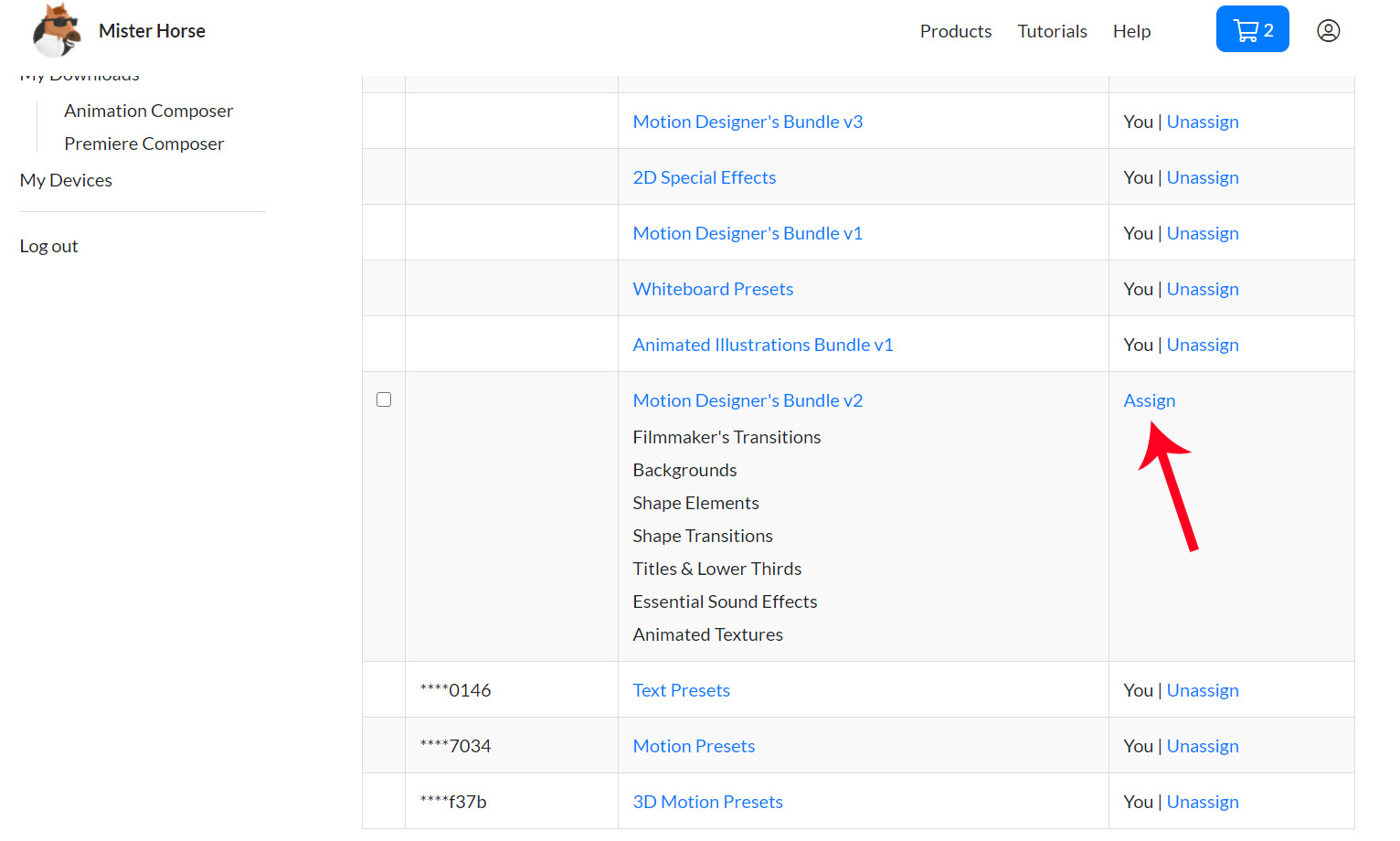Click Filmmaker's Transitions text
Viewport: 1400px width, 841px height.
pos(727,437)
